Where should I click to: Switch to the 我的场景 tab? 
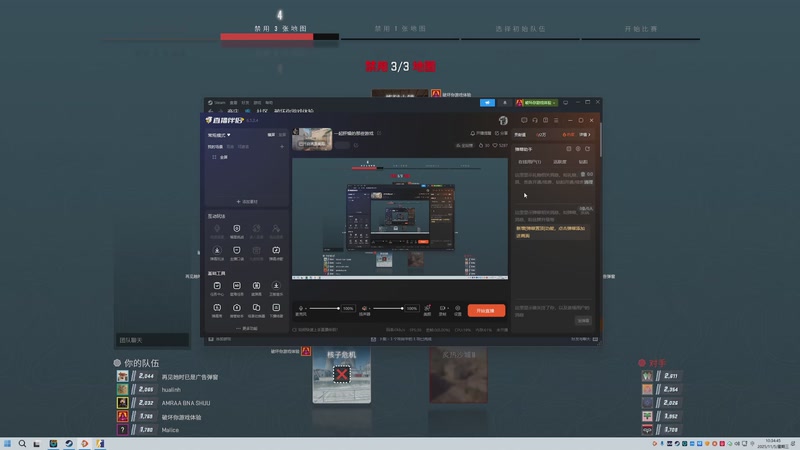pyautogui.click(x=215, y=147)
